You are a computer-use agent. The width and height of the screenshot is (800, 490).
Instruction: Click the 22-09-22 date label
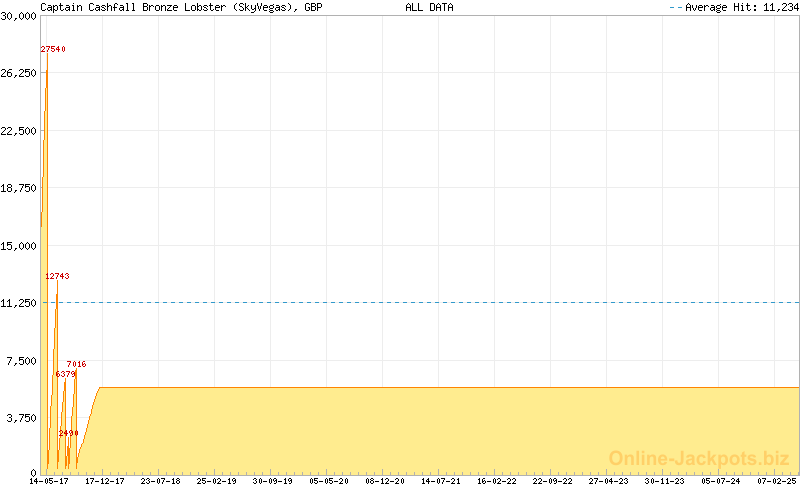coord(553,481)
